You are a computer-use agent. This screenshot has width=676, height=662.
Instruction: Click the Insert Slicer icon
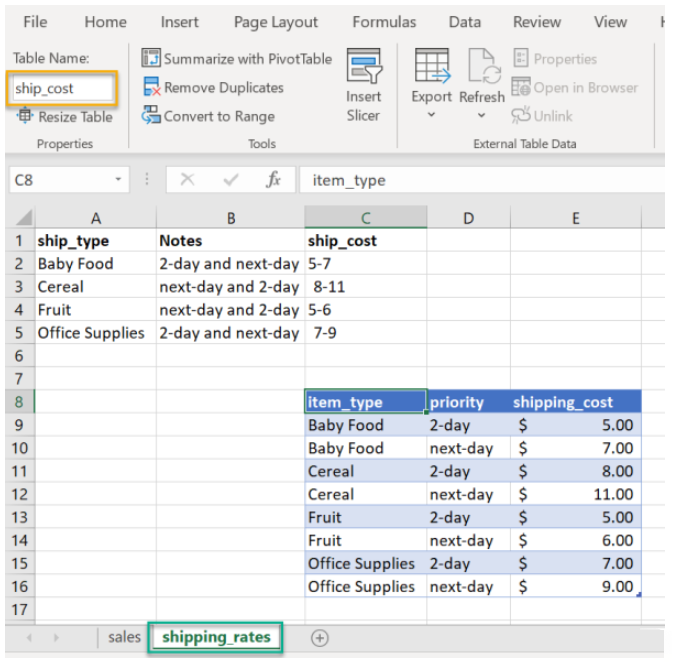364,66
